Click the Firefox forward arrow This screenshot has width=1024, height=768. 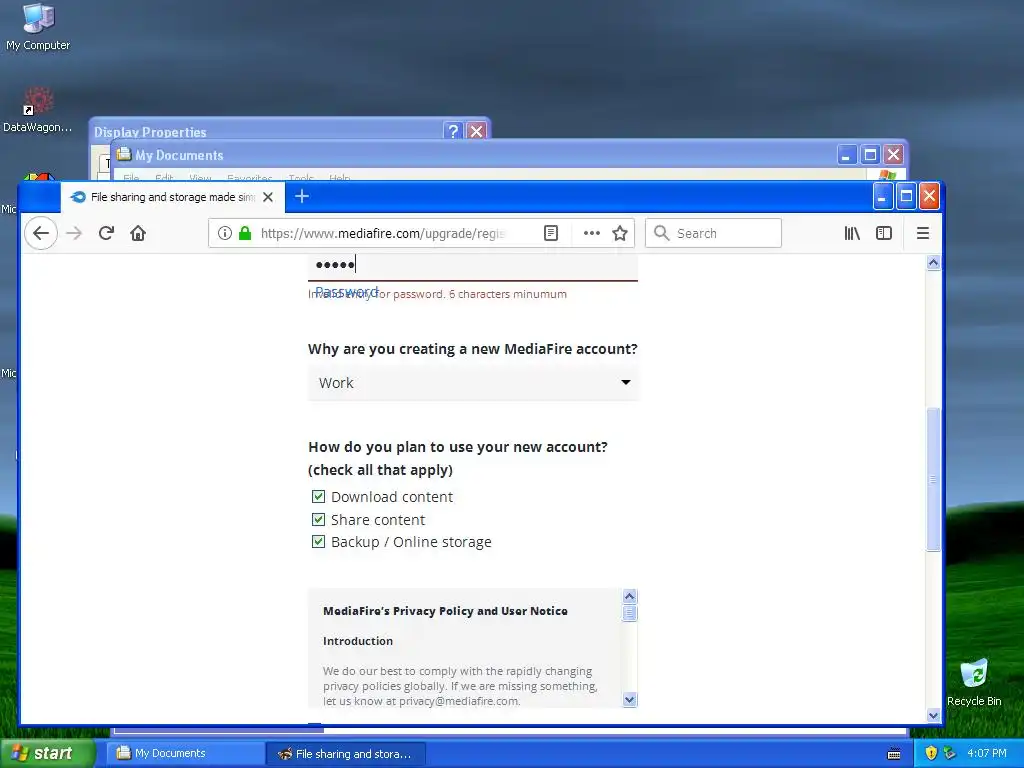(74, 233)
